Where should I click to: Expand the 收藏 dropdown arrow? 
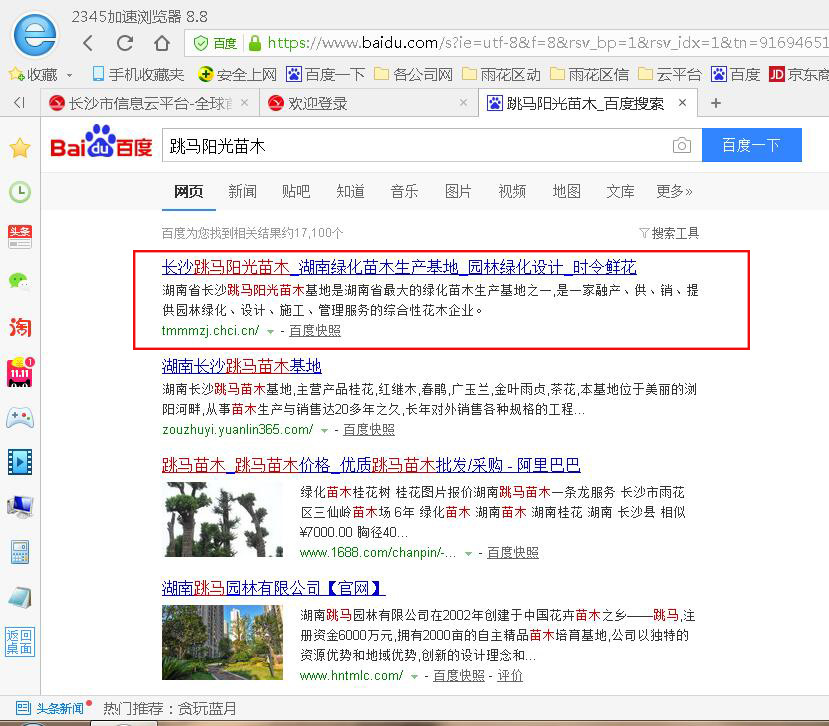pyautogui.click(x=69, y=76)
